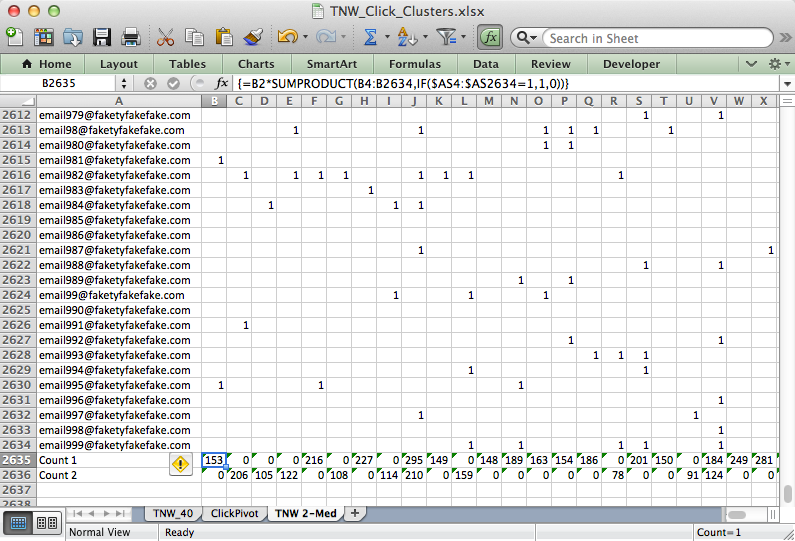
Task: Click the cancel formula entry button
Action: coord(150,84)
